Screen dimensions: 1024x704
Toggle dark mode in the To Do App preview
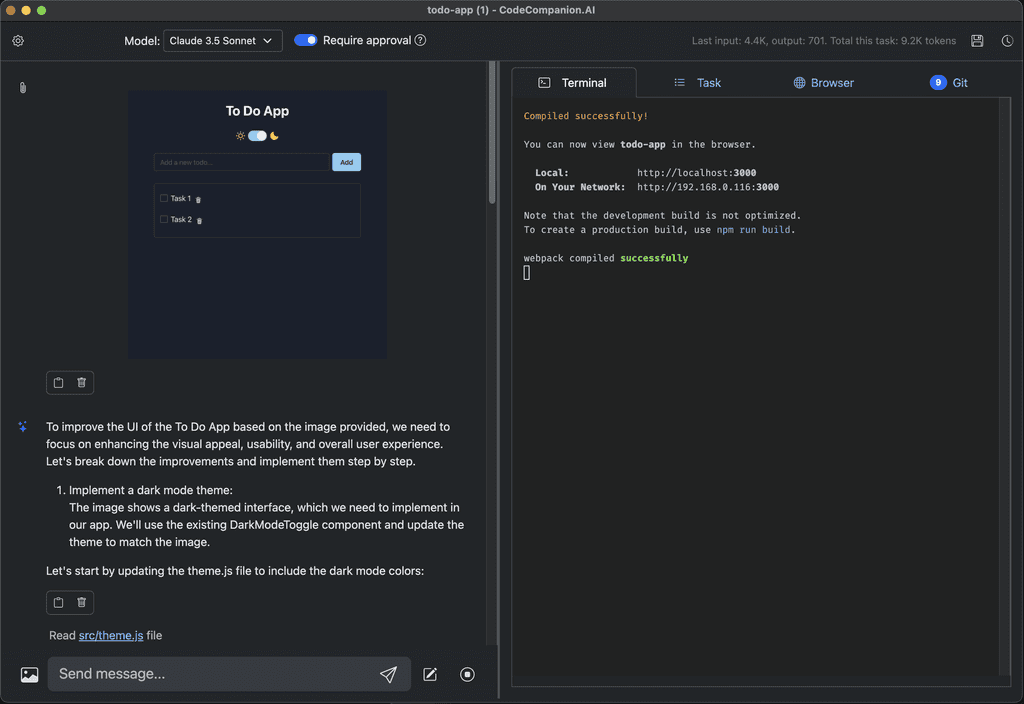click(x=257, y=135)
